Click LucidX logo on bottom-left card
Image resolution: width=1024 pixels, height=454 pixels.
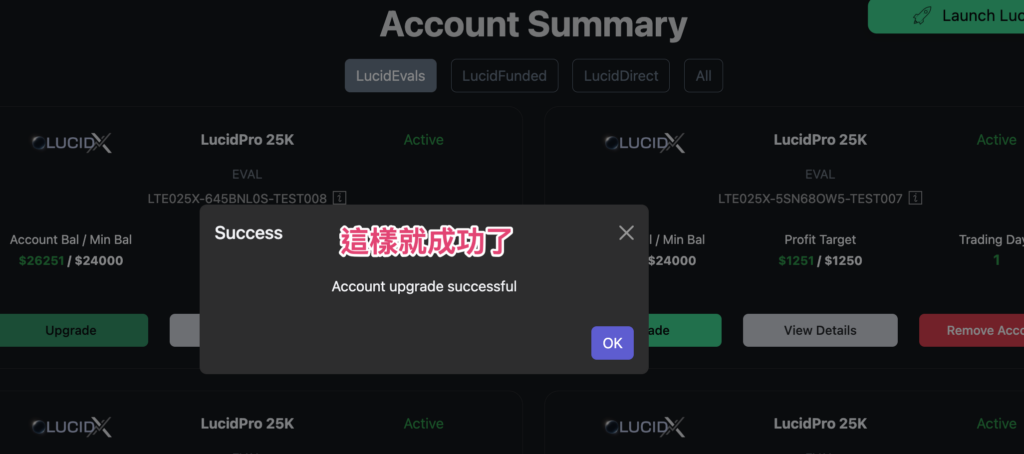72,427
